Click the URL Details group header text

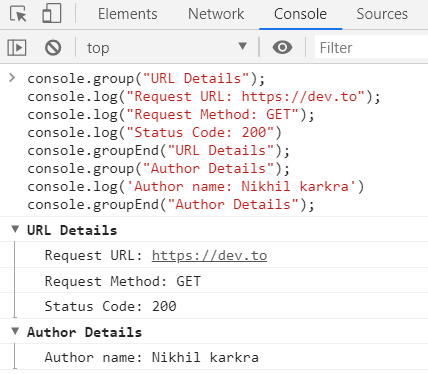[x=72, y=230]
